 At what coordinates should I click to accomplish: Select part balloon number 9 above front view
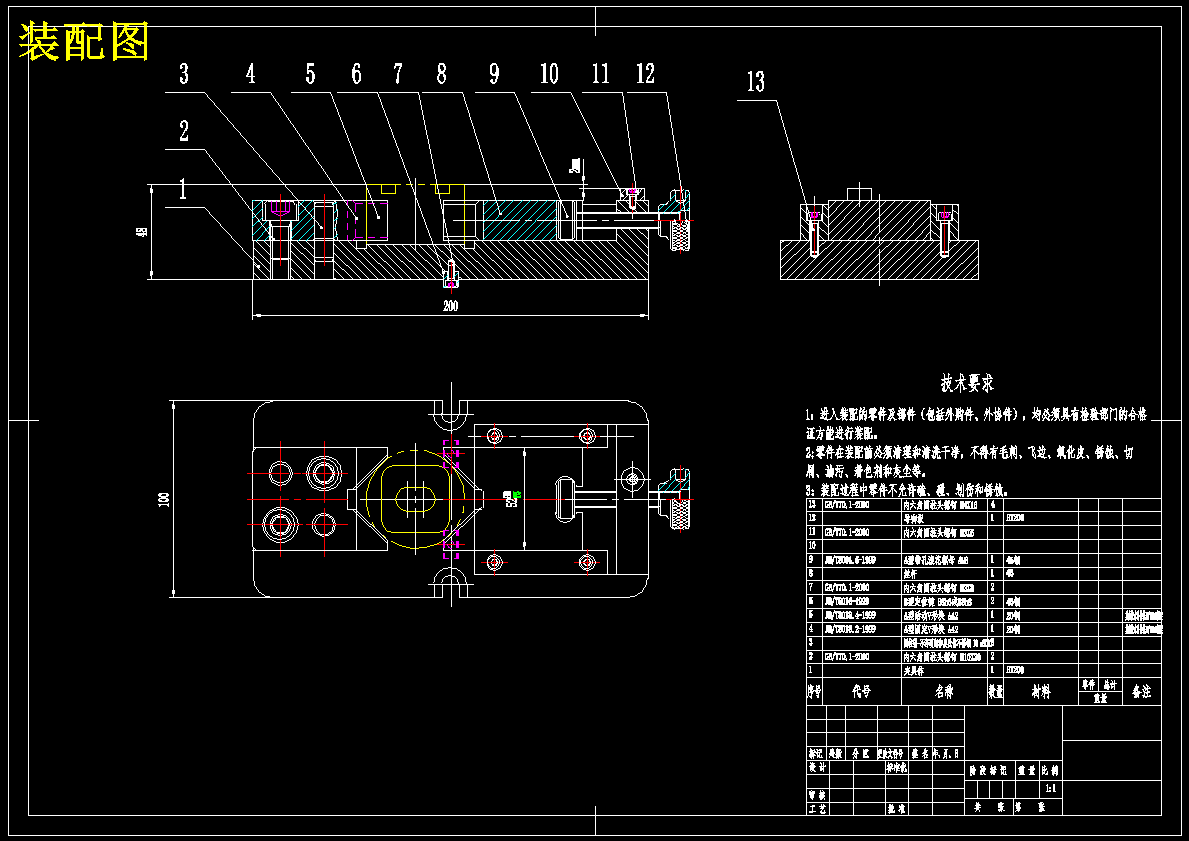click(494, 74)
